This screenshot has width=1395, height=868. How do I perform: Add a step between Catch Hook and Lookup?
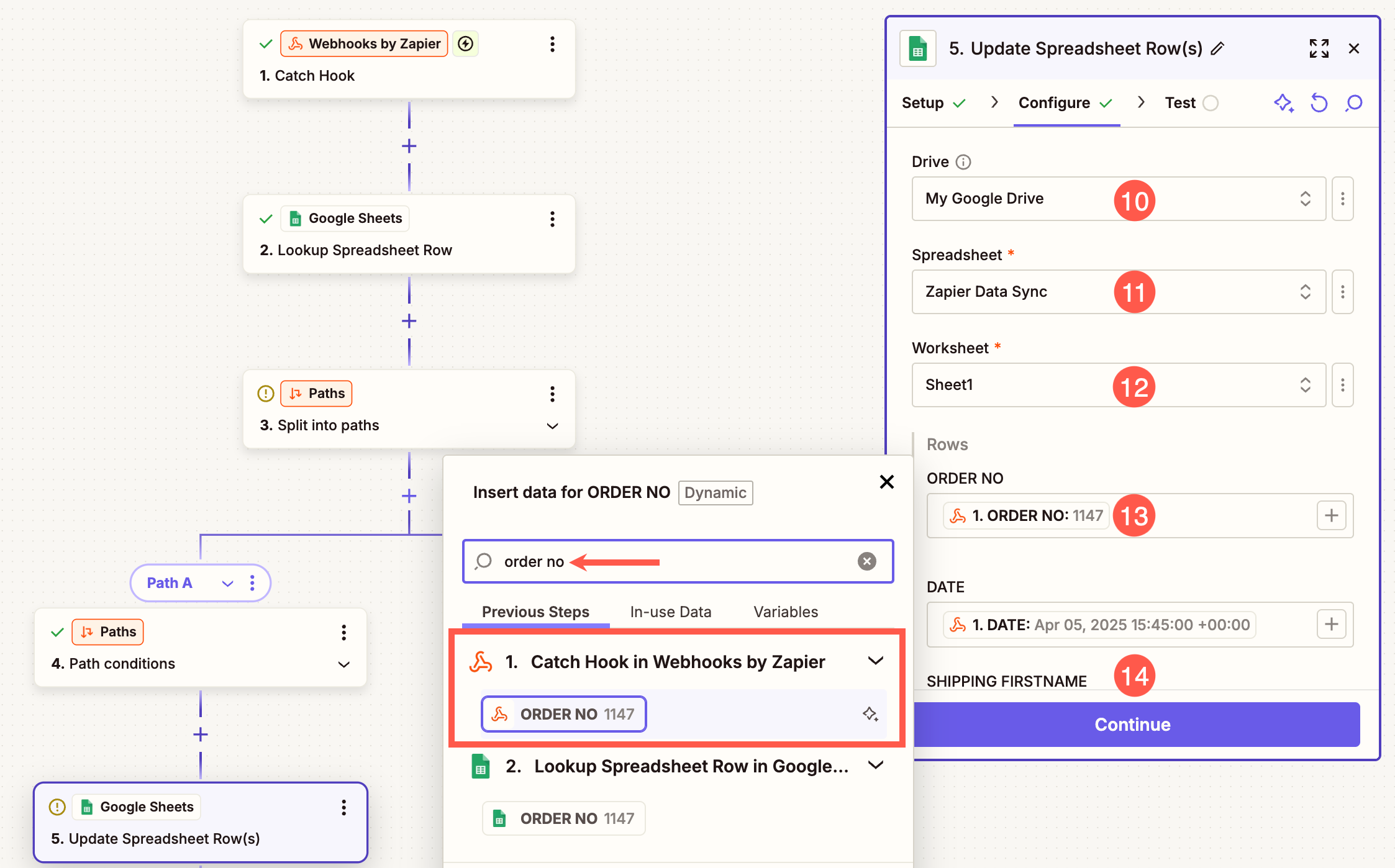coord(409,147)
